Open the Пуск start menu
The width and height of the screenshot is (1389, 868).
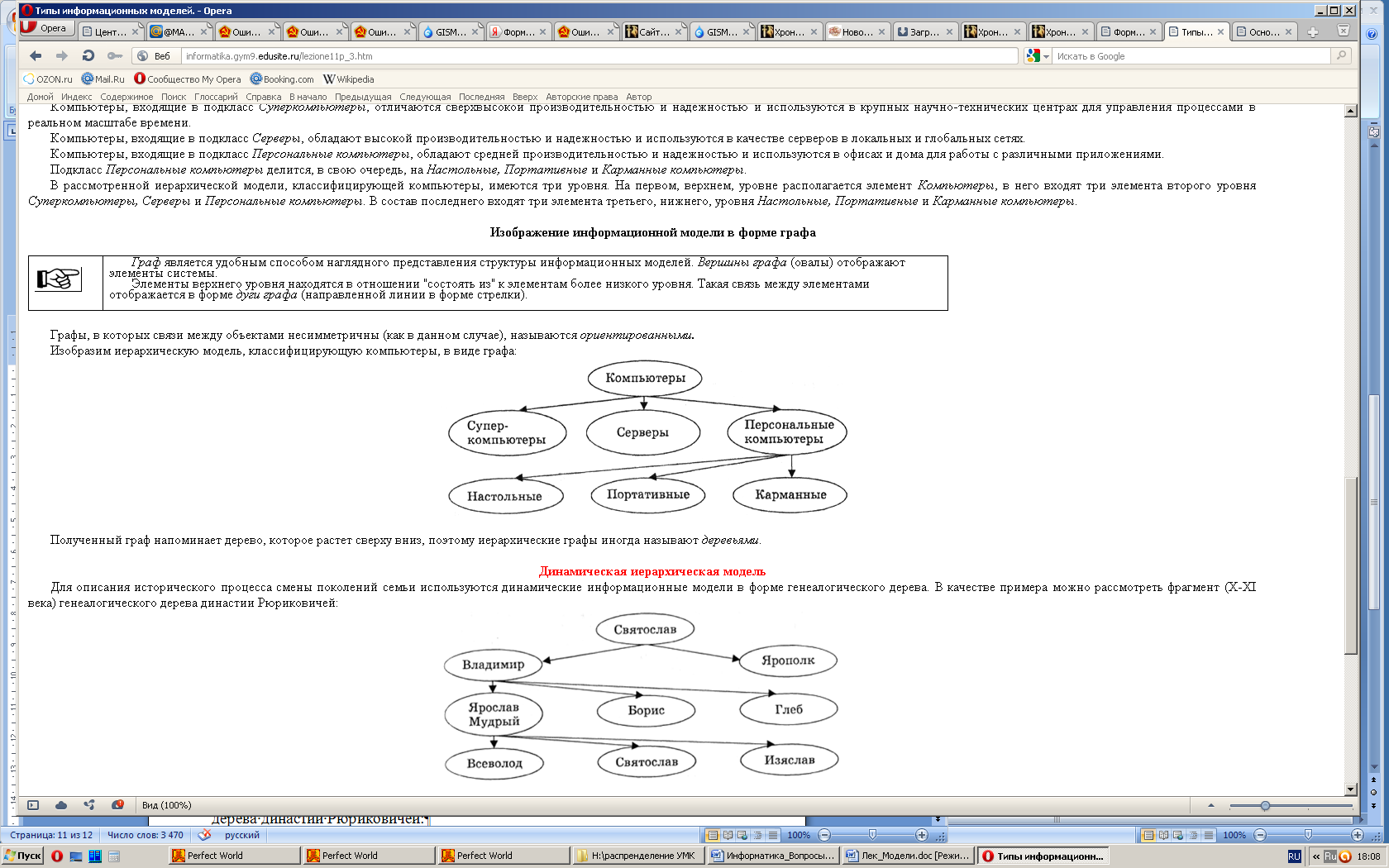point(23,856)
